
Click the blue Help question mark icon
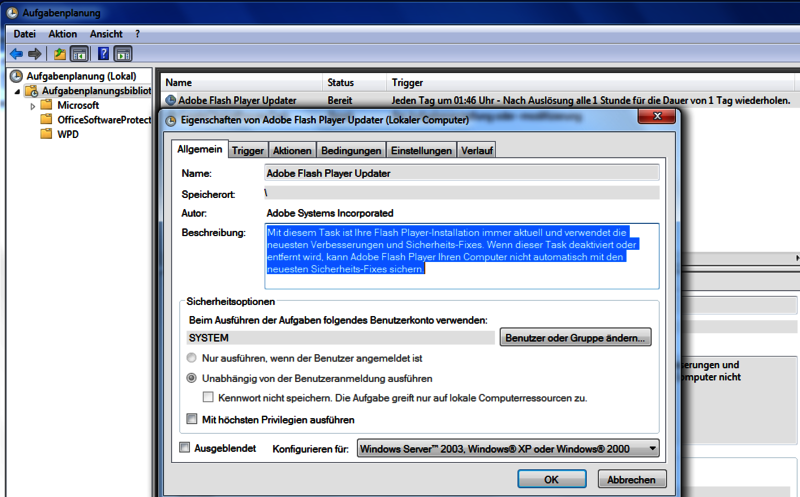click(x=103, y=54)
